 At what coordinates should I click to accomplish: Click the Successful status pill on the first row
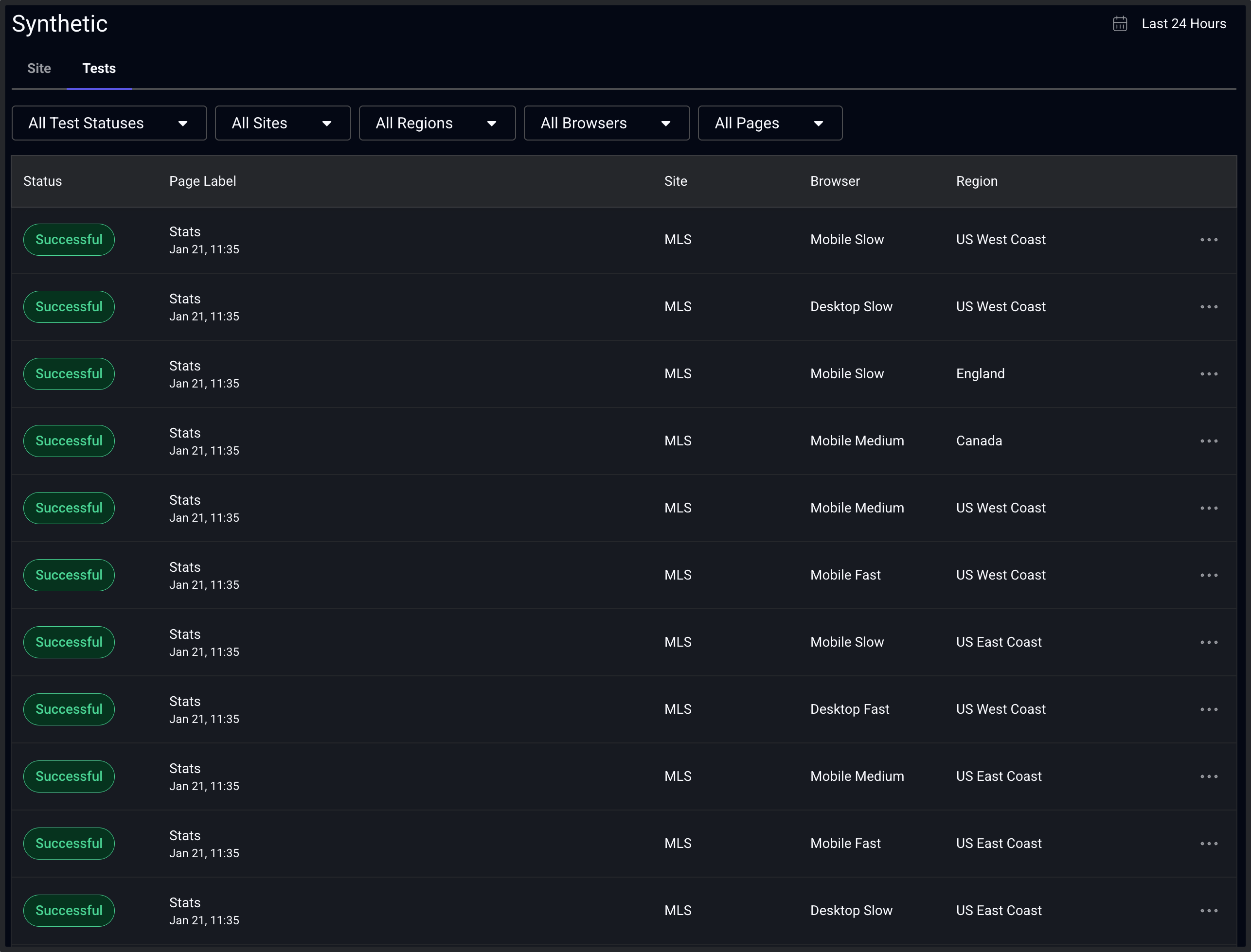[x=69, y=239]
